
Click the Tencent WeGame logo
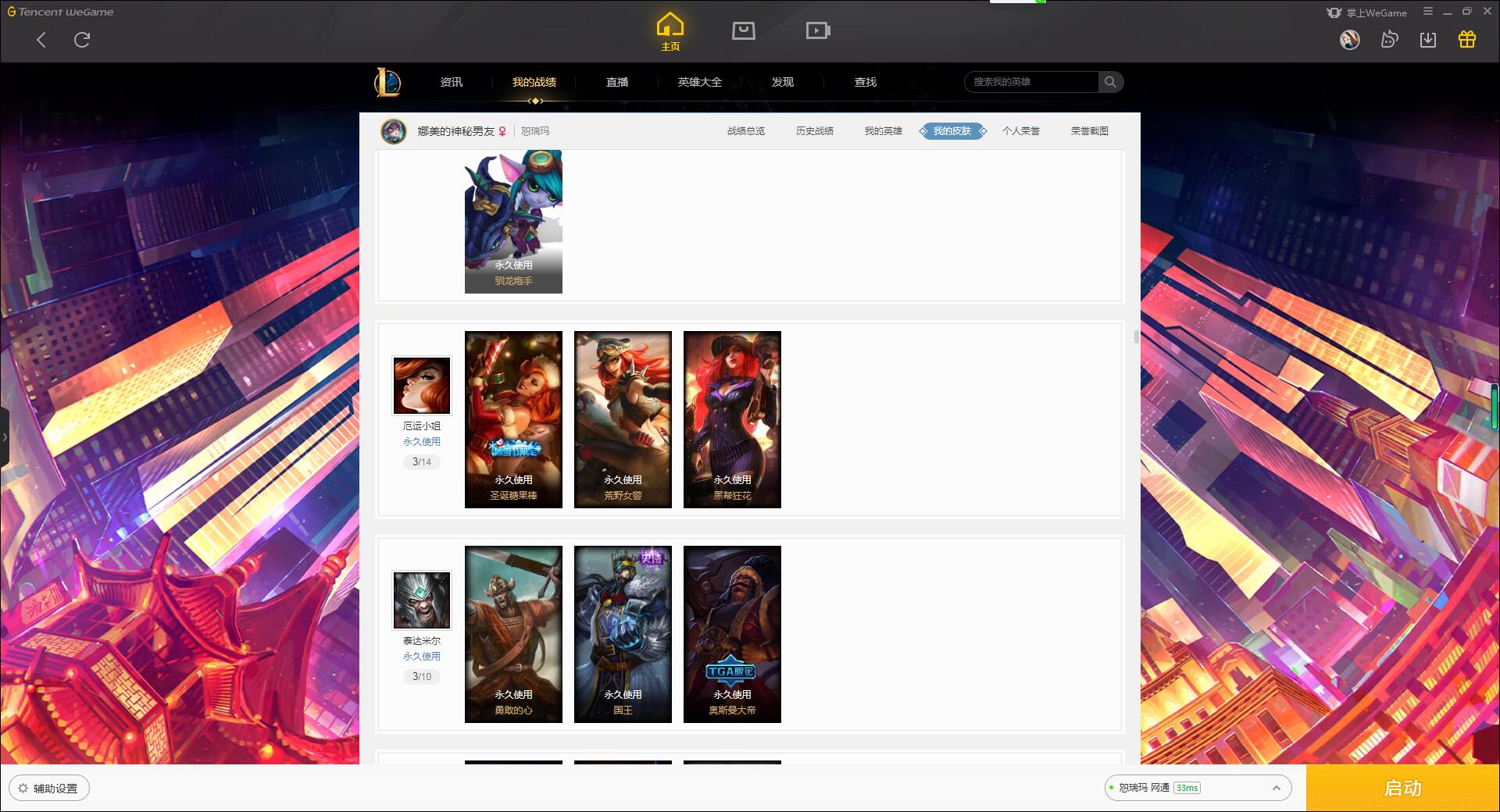pyautogui.click(x=60, y=12)
